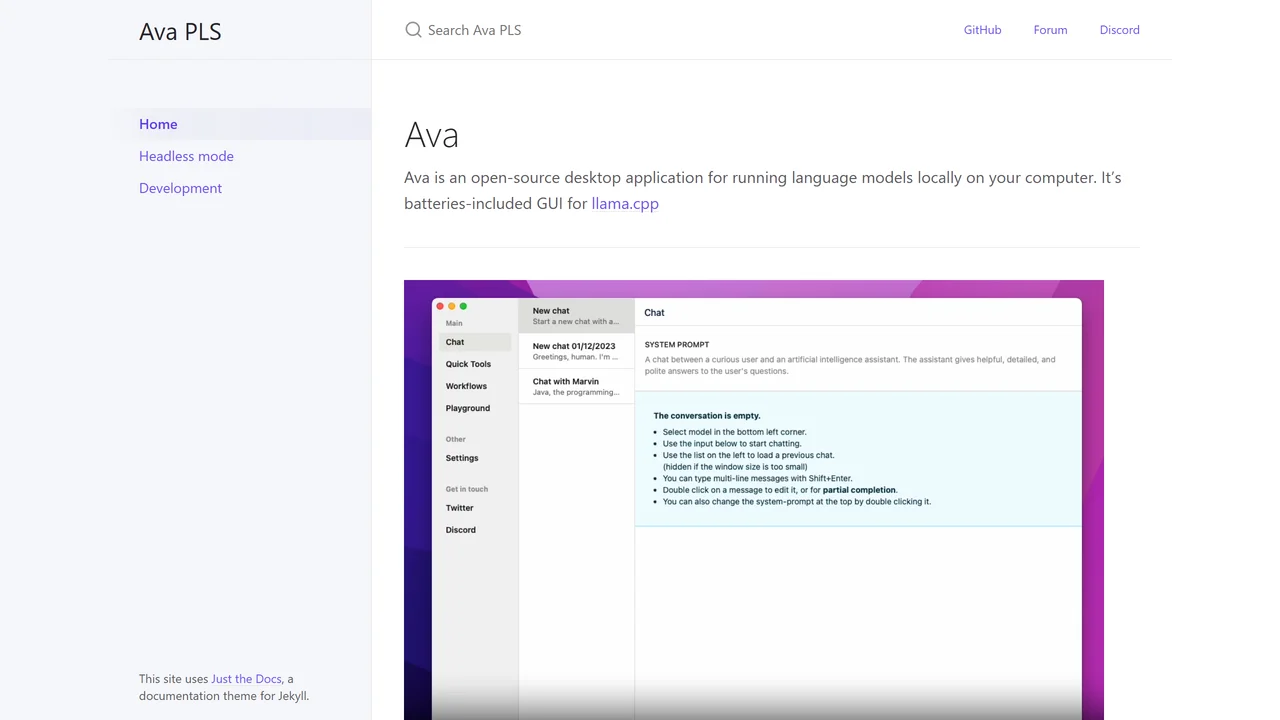1280x720 pixels.
Task: Open the Just the Docs theme link
Action: point(246,679)
